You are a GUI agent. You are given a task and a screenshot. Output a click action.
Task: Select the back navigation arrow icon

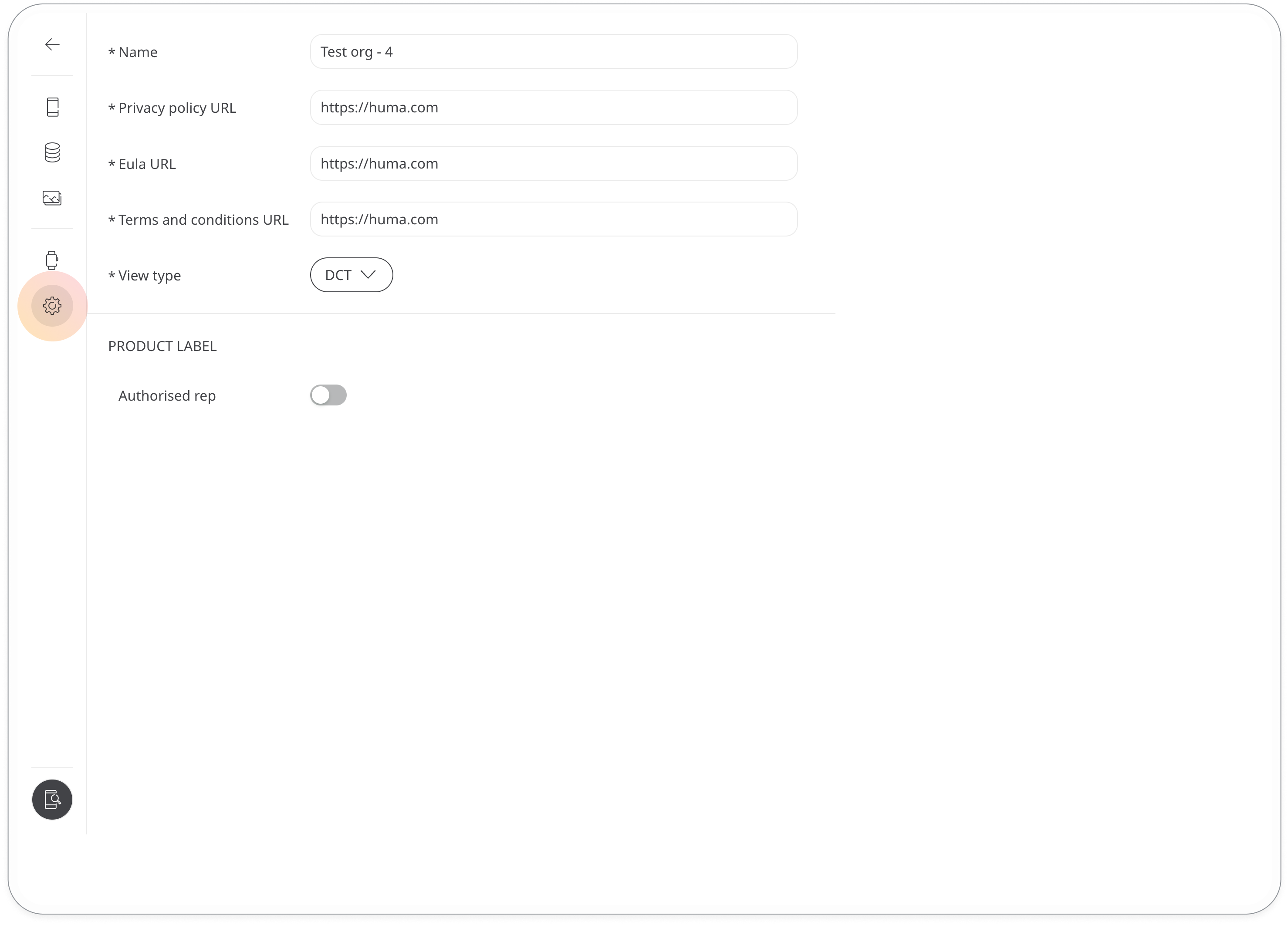pos(52,44)
